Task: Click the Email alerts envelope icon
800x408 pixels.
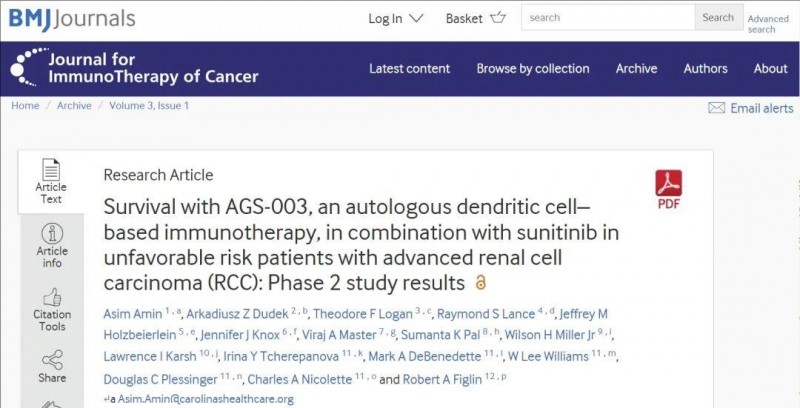Action: pyautogui.click(x=716, y=108)
